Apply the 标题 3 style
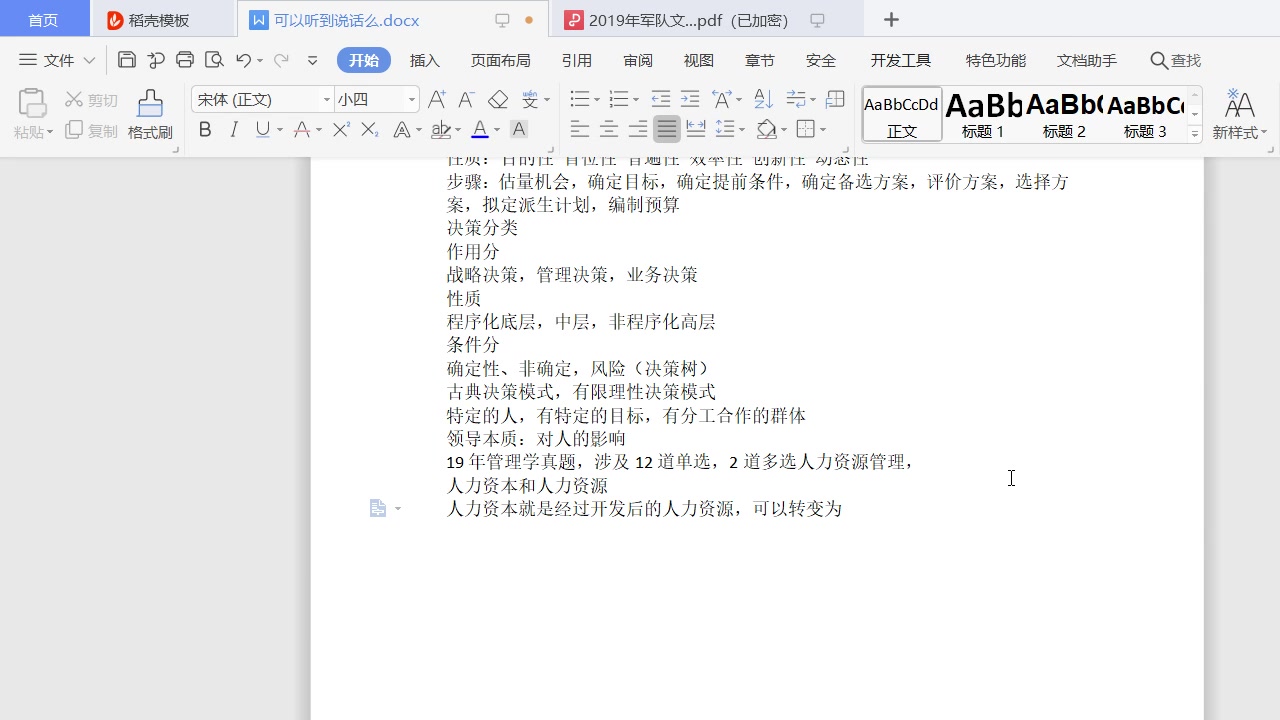1280x720 pixels. [x=1145, y=114]
